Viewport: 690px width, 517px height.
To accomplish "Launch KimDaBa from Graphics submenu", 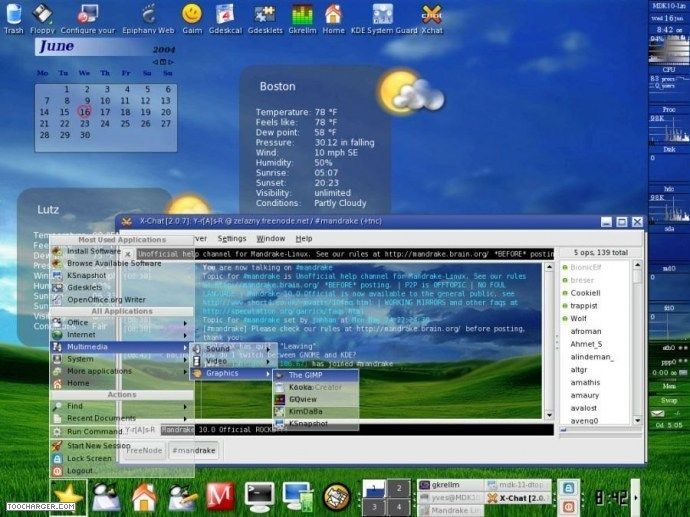I will pyautogui.click(x=316, y=412).
